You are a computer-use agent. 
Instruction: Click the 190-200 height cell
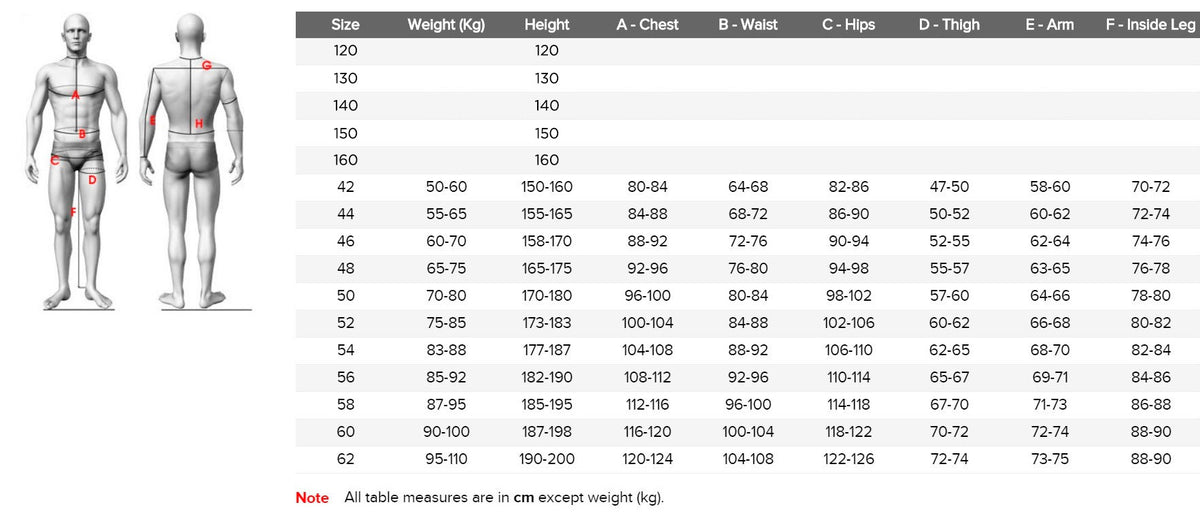pos(546,459)
